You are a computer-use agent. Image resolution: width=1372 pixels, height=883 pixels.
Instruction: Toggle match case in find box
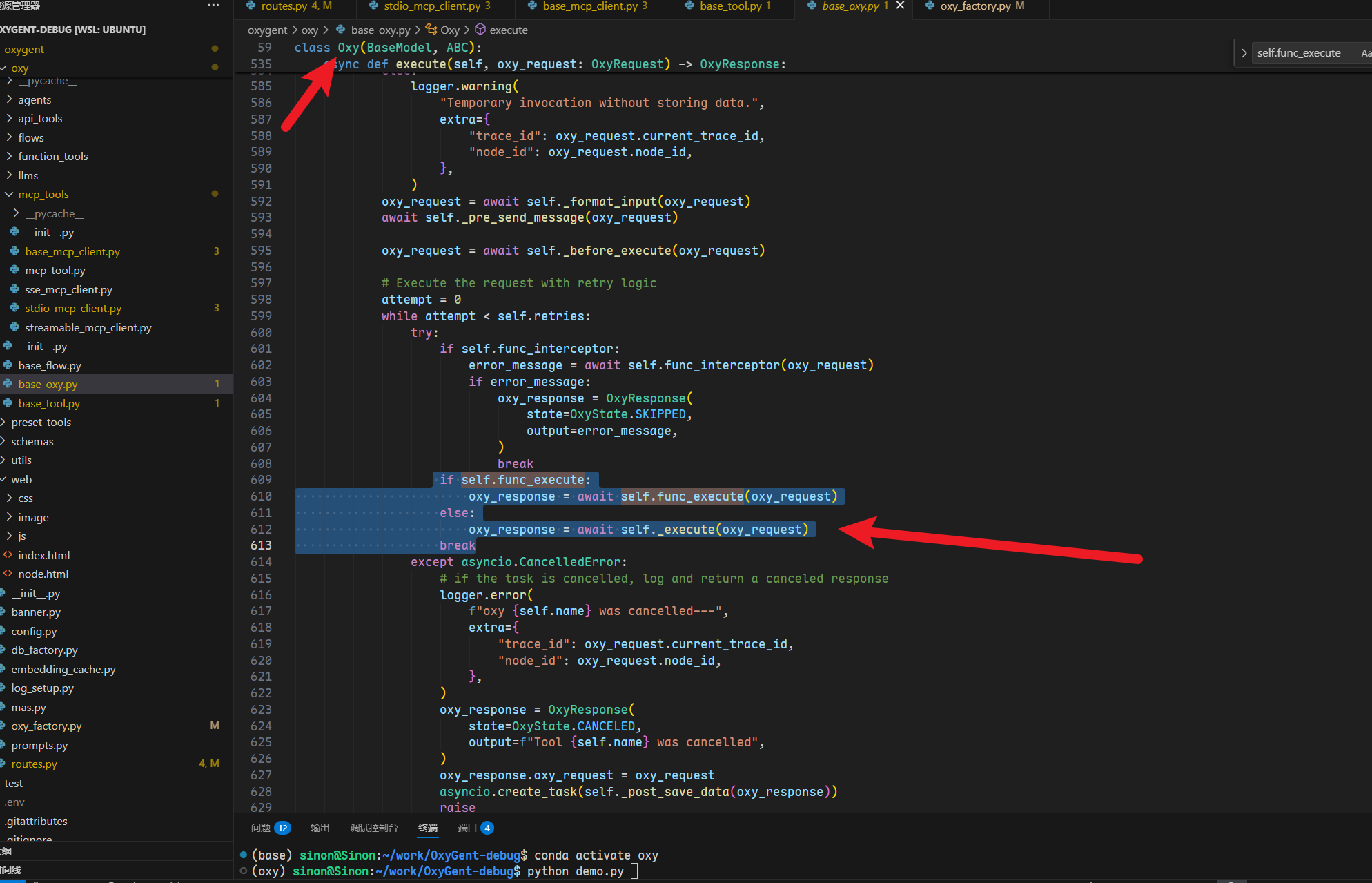(1365, 53)
